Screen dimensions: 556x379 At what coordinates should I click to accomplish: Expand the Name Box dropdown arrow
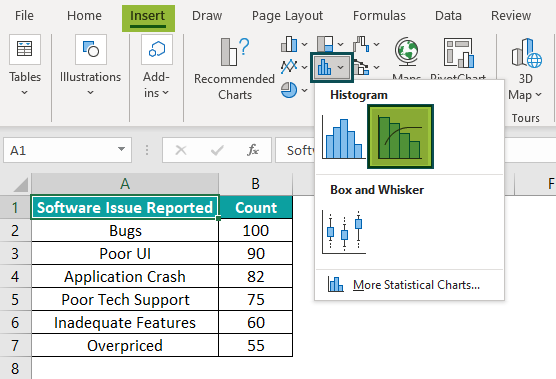pyautogui.click(x=121, y=149)
